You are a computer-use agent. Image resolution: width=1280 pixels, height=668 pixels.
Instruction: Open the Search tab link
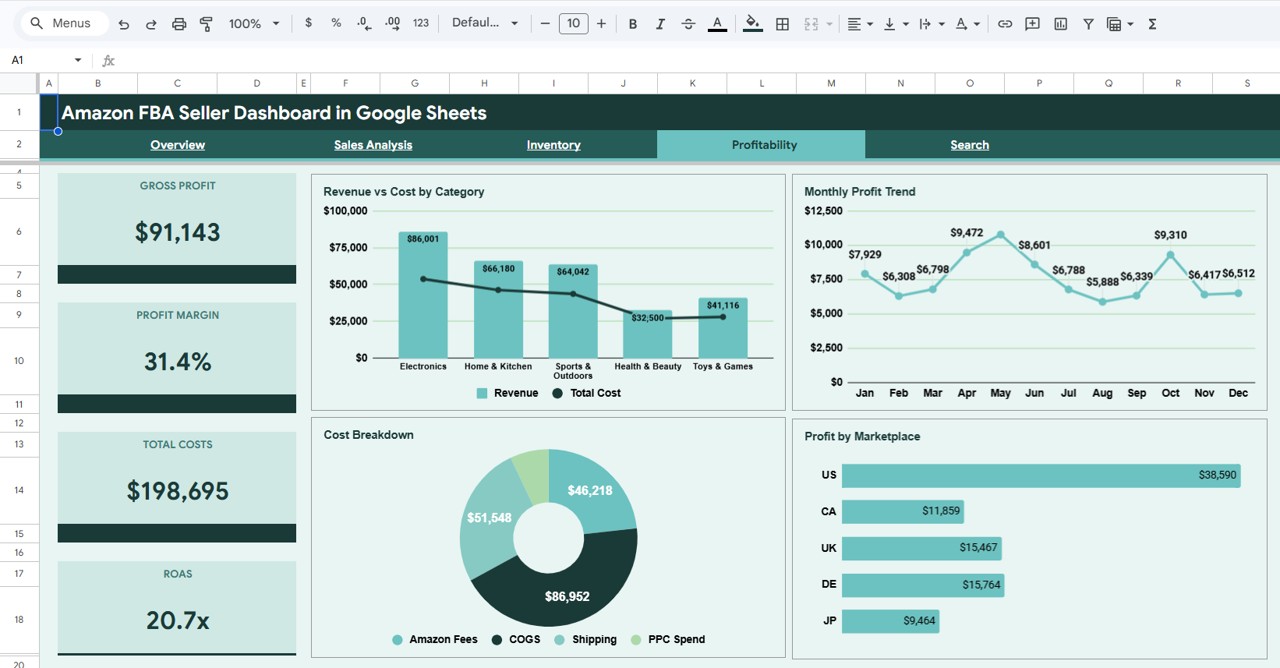tap(970, 145)
